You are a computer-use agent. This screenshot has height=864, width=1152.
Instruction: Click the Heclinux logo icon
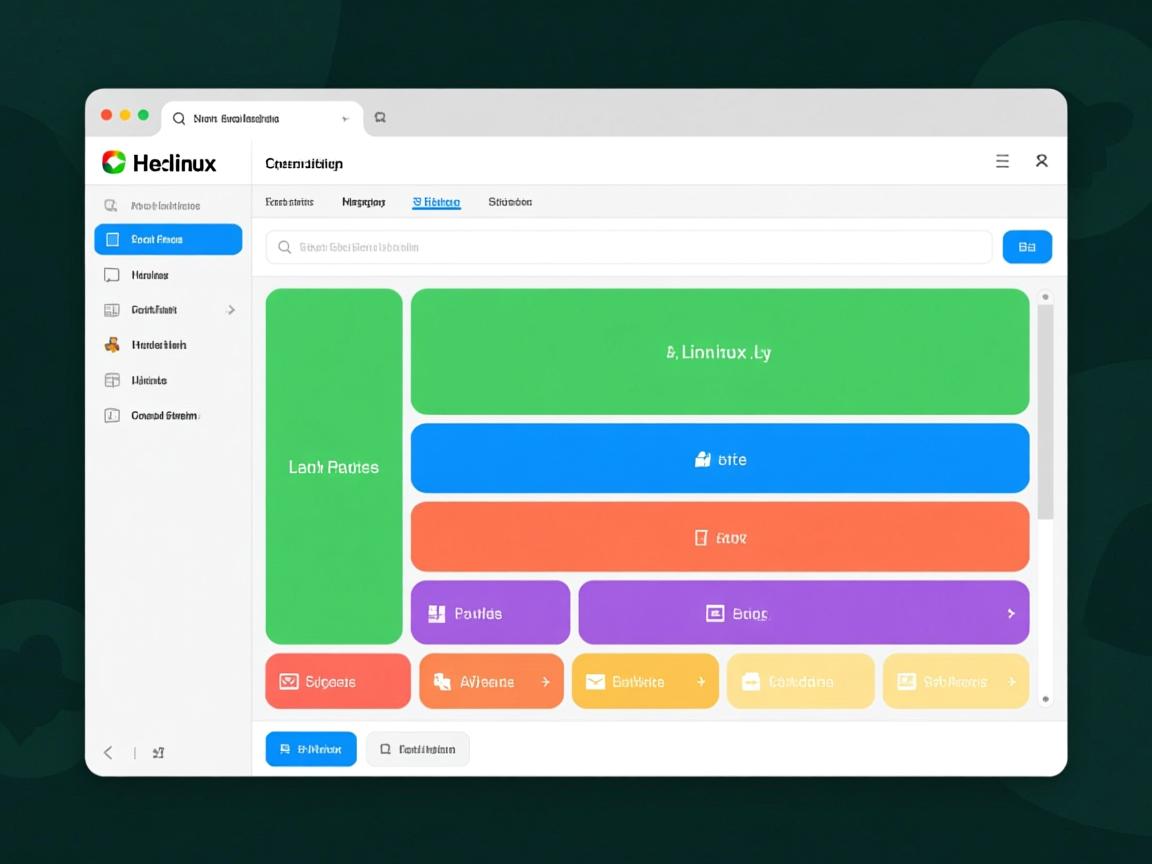(x=114, y=162)
